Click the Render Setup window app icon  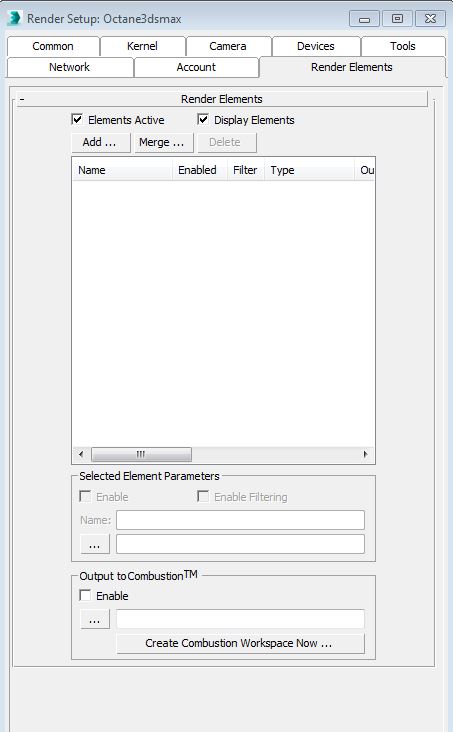point(14,18)
